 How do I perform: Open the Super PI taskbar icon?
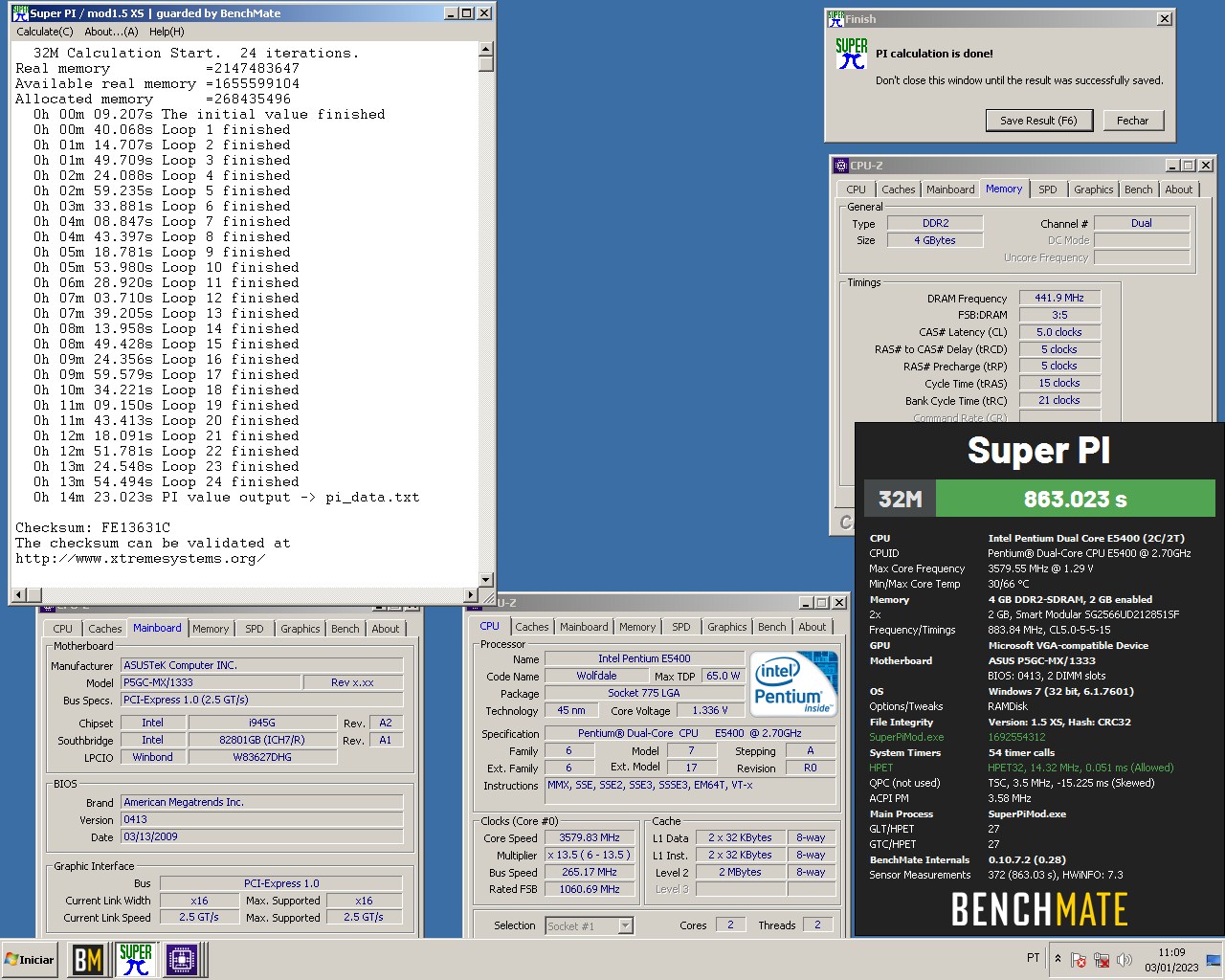tap(135, 959)
